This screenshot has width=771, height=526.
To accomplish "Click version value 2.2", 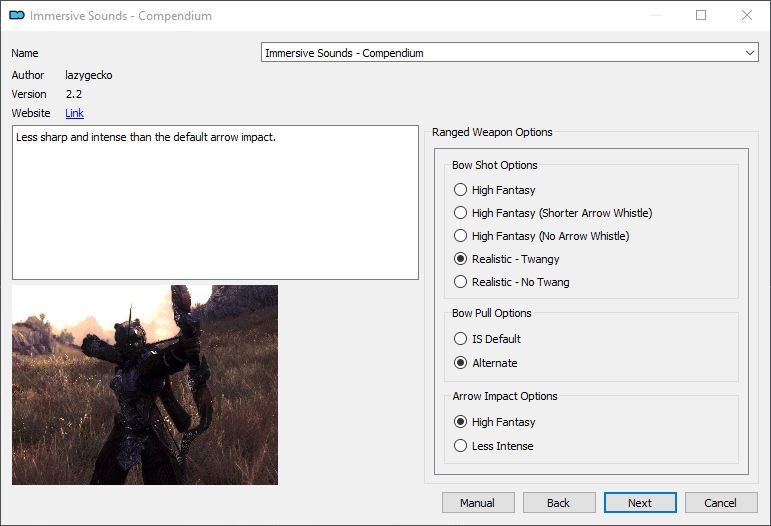I will (x=74, y=94).
